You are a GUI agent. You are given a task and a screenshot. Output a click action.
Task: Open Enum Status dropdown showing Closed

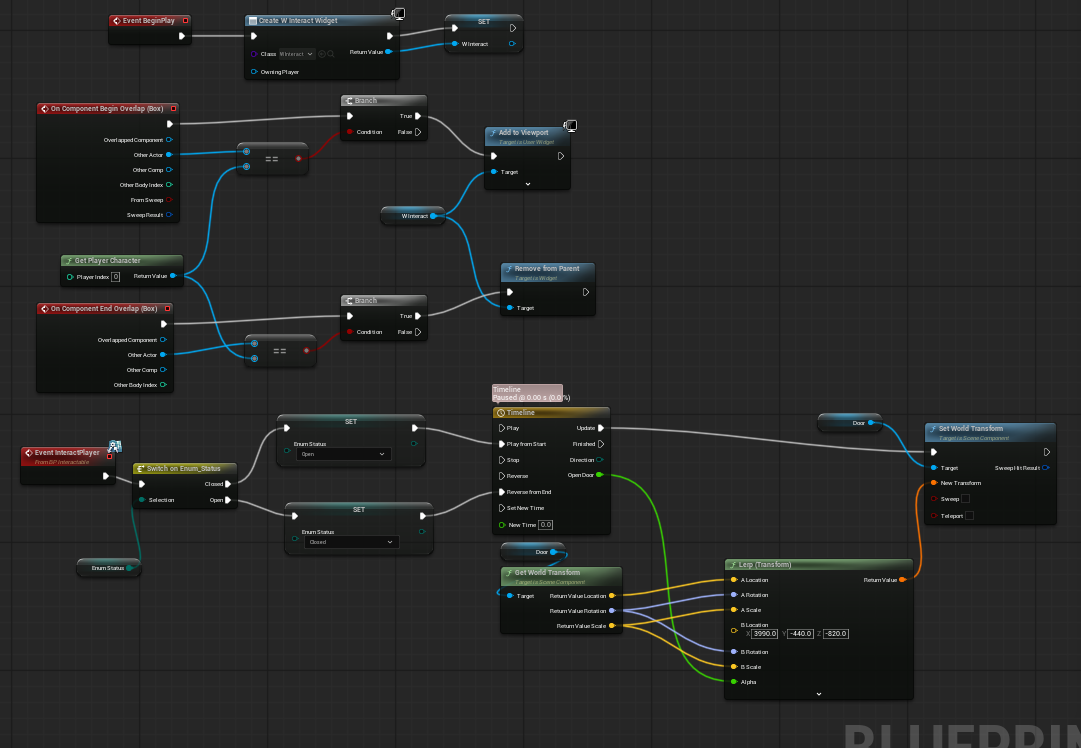tap(352, 543)
